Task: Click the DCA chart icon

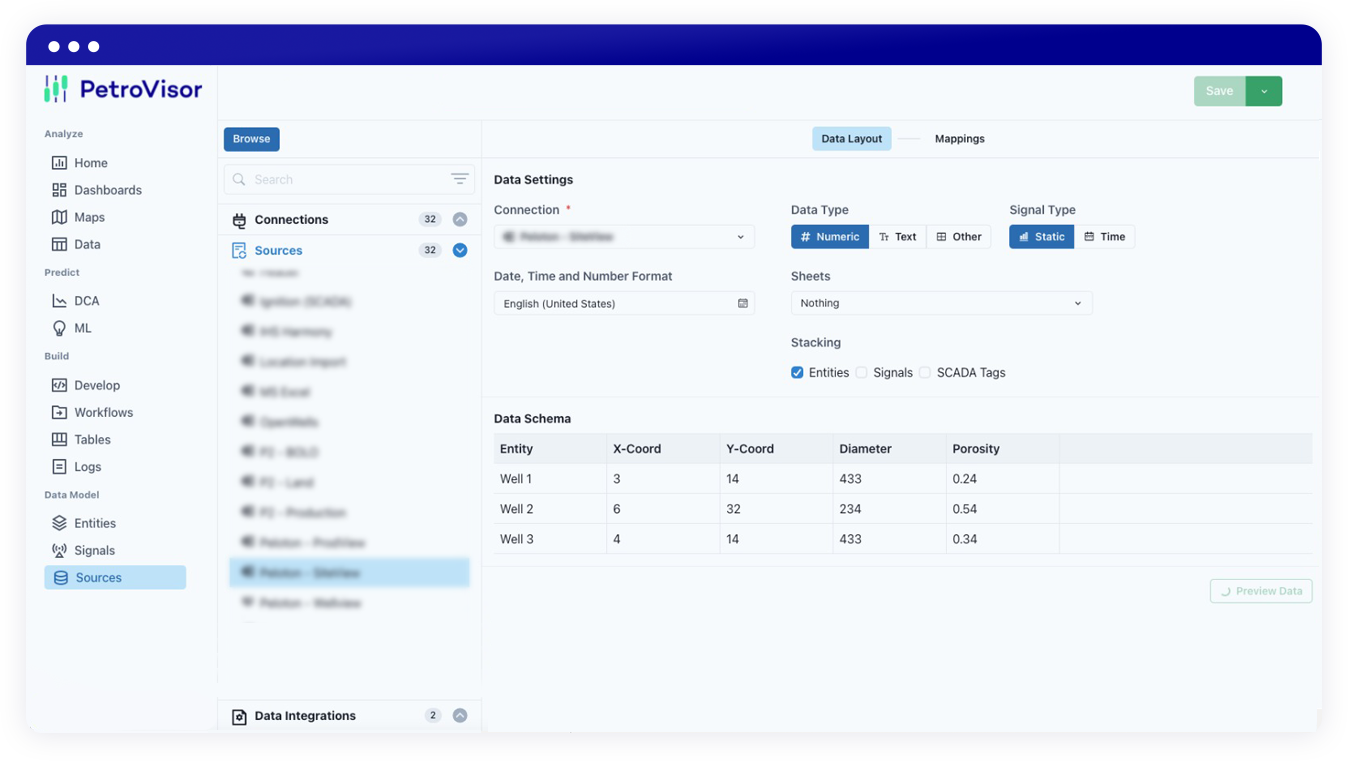Action: coord(59,301)
